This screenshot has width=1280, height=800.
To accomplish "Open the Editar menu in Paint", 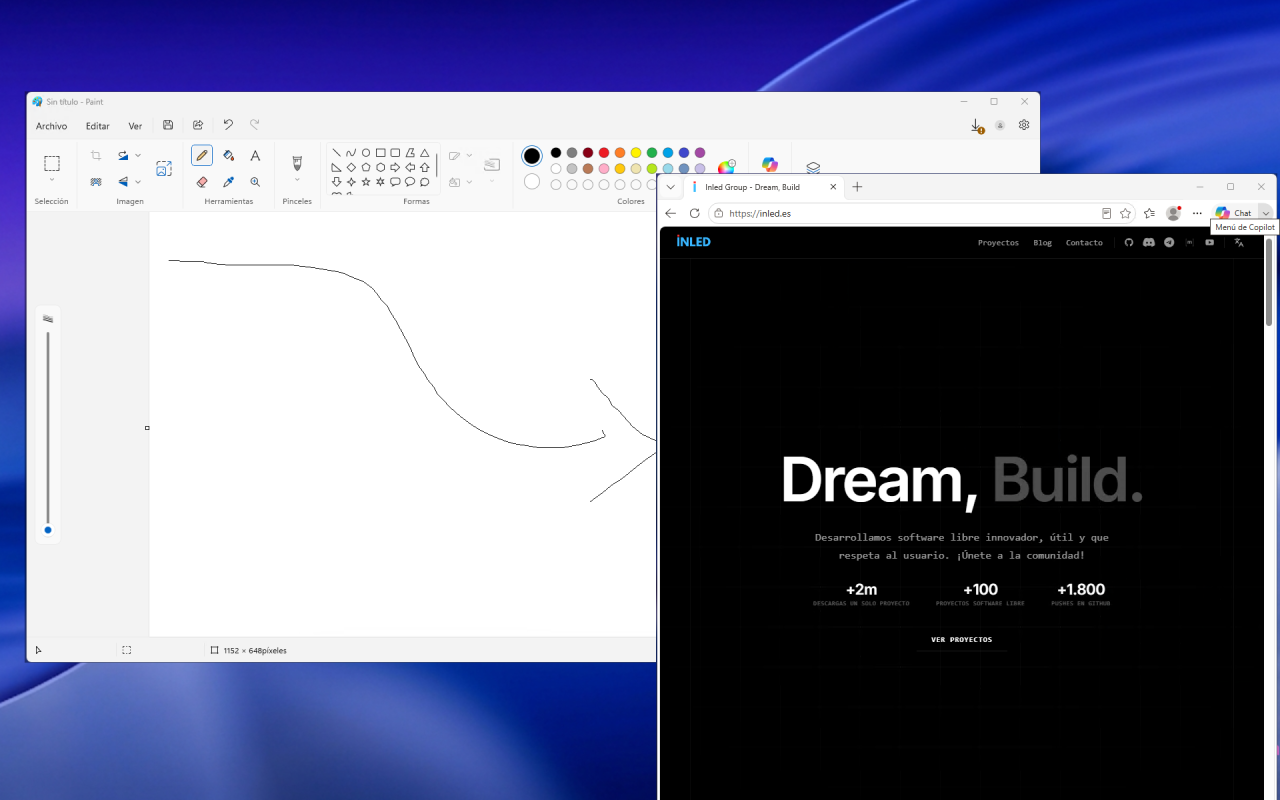I will (98, 126).
